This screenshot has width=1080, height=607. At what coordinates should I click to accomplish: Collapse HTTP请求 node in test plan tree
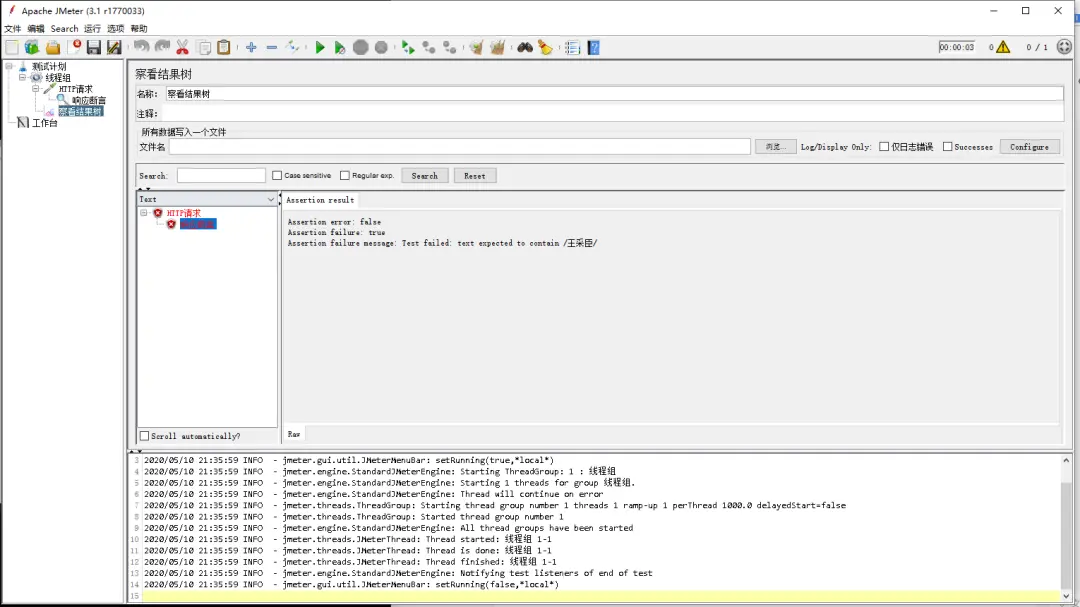[x=36, y=89]
